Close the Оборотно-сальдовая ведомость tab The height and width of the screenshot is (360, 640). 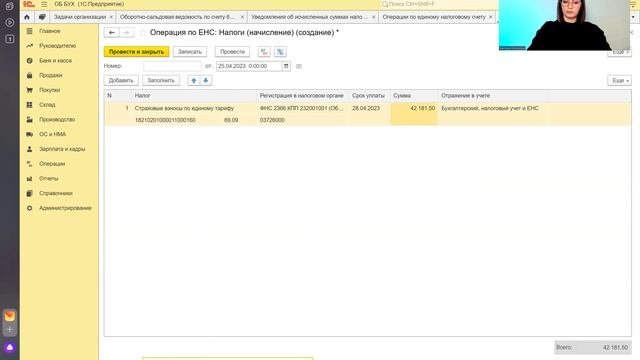pyautogui.click(x=242, y=17)
